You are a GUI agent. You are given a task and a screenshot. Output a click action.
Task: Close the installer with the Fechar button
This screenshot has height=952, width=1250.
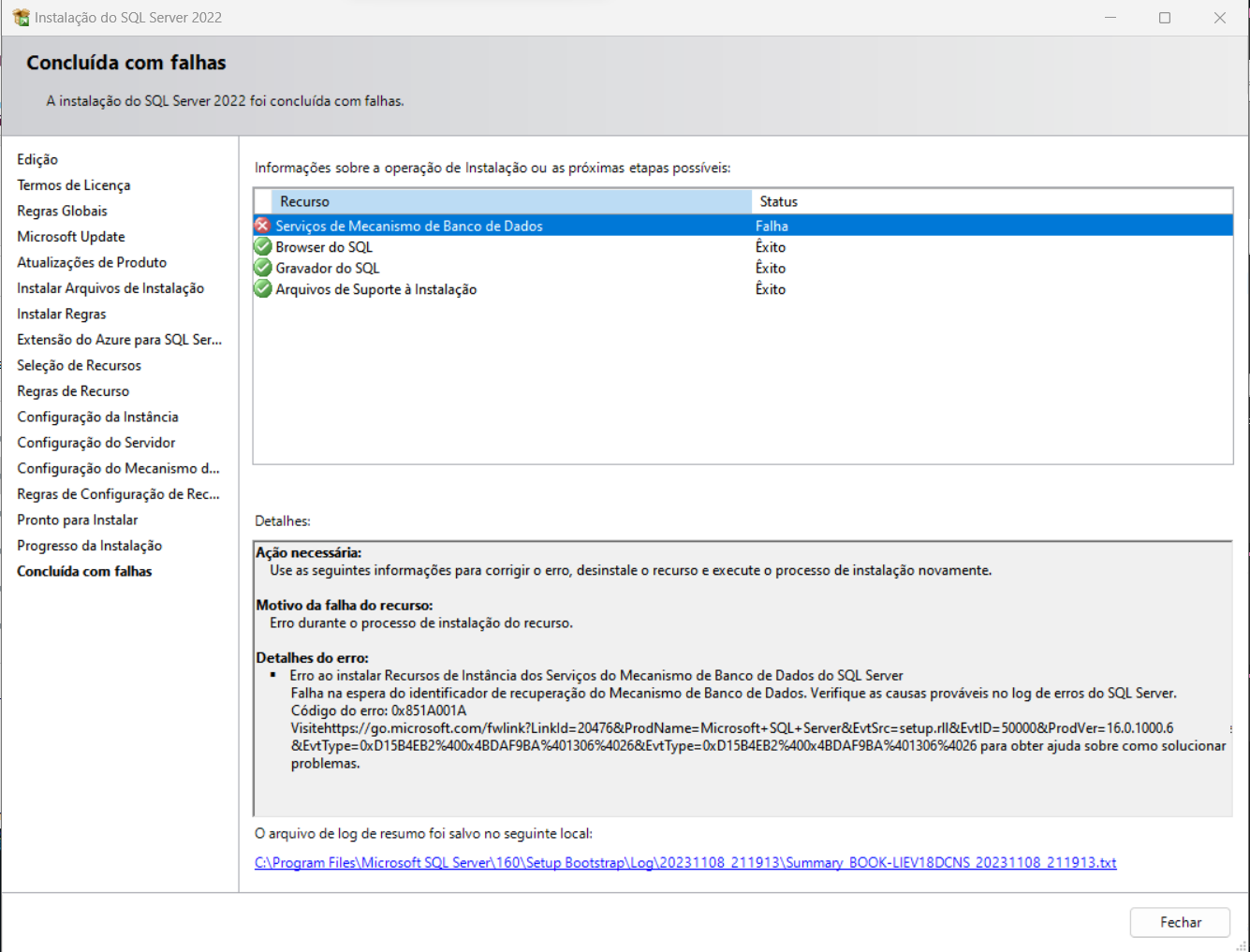(x=1180, y=922)
